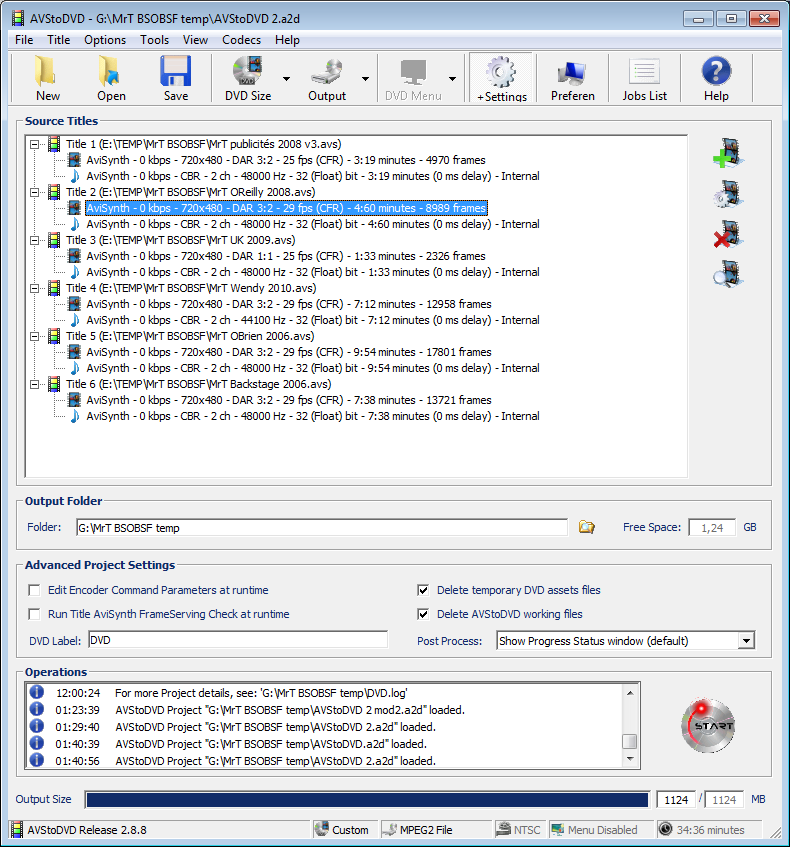Click the Remove Title icon with red X

pos(728,234)
